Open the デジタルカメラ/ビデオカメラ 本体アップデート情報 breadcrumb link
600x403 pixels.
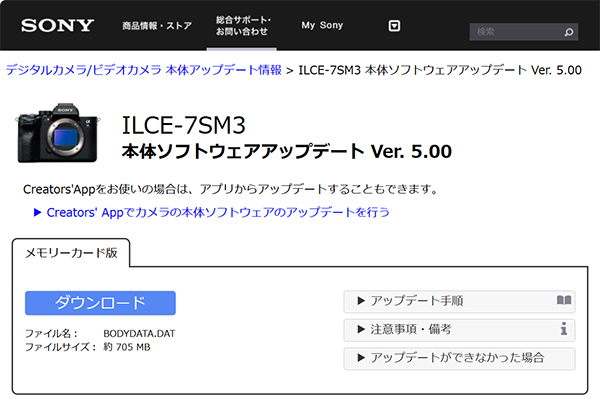point(143,70)
